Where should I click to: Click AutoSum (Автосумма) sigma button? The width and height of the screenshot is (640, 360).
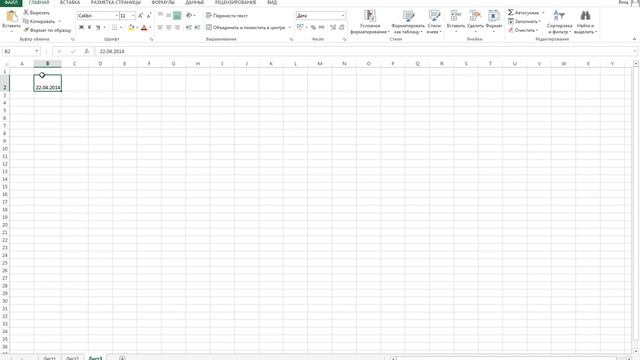tap(523, 13)
